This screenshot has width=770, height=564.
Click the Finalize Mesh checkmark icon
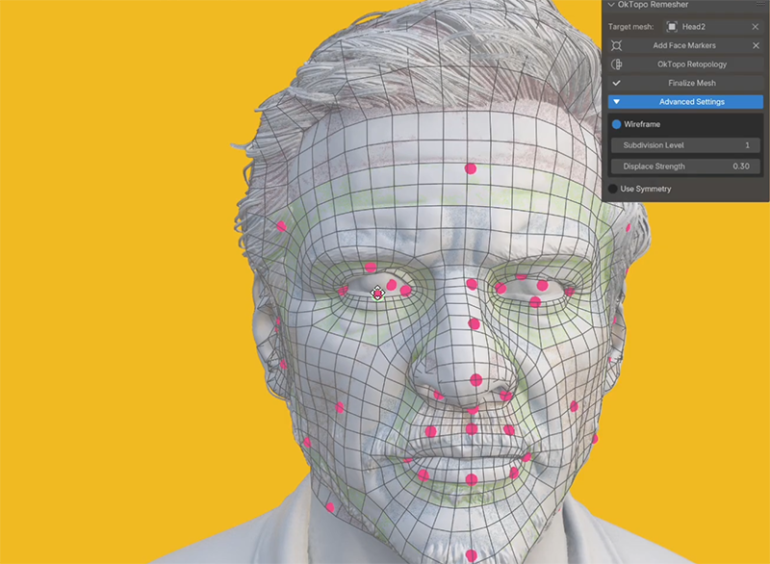coord(616,83)
